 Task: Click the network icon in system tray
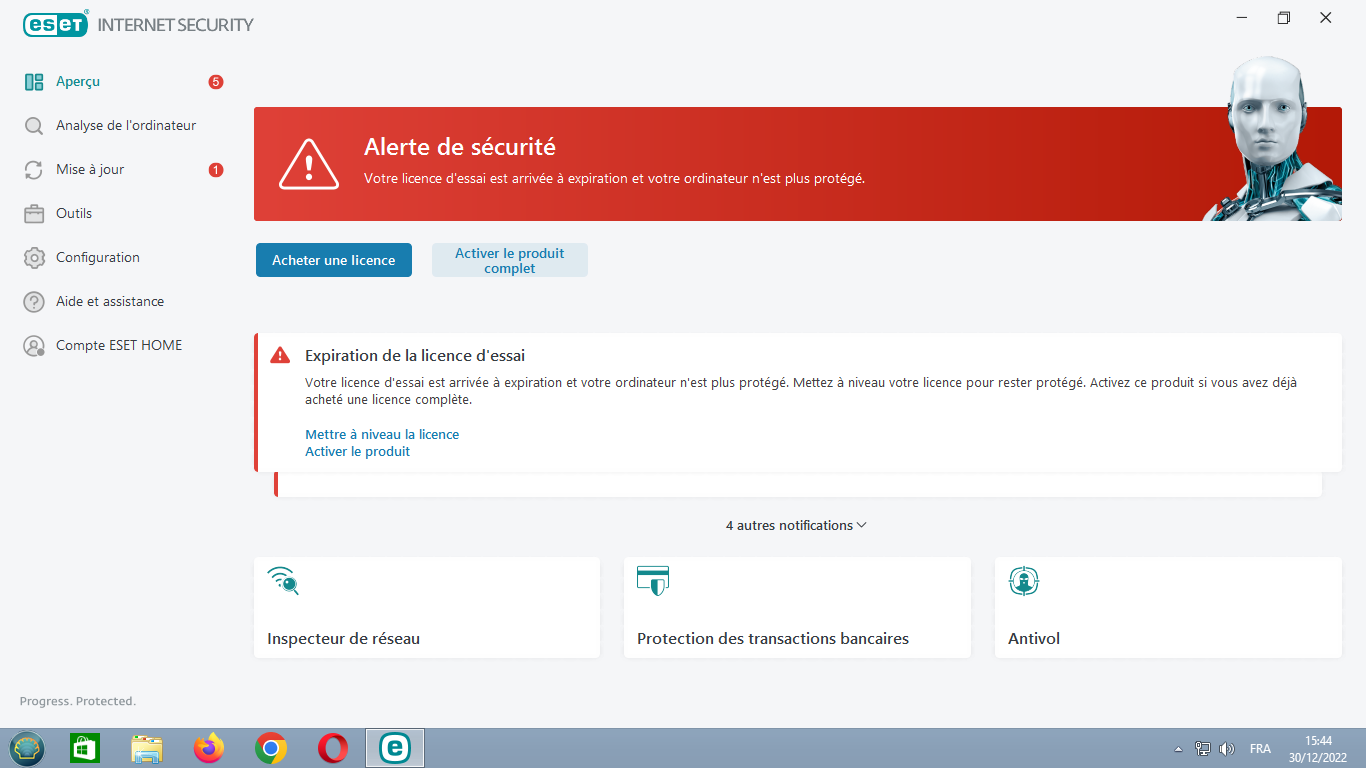[x=1203, y=749]
